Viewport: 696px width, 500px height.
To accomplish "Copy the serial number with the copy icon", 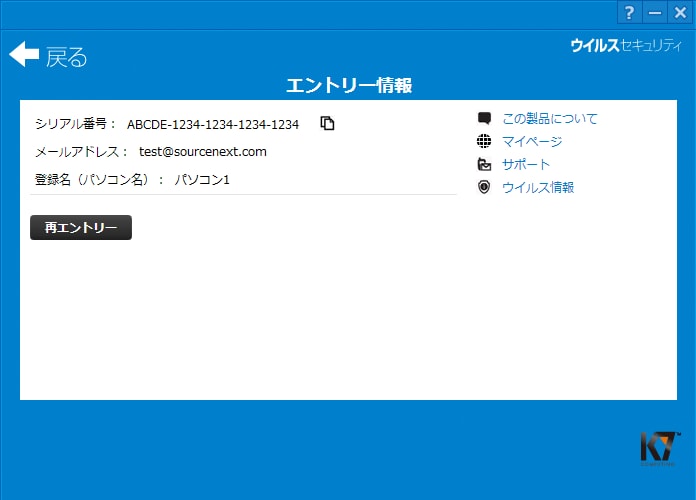I will pos(327,123).
